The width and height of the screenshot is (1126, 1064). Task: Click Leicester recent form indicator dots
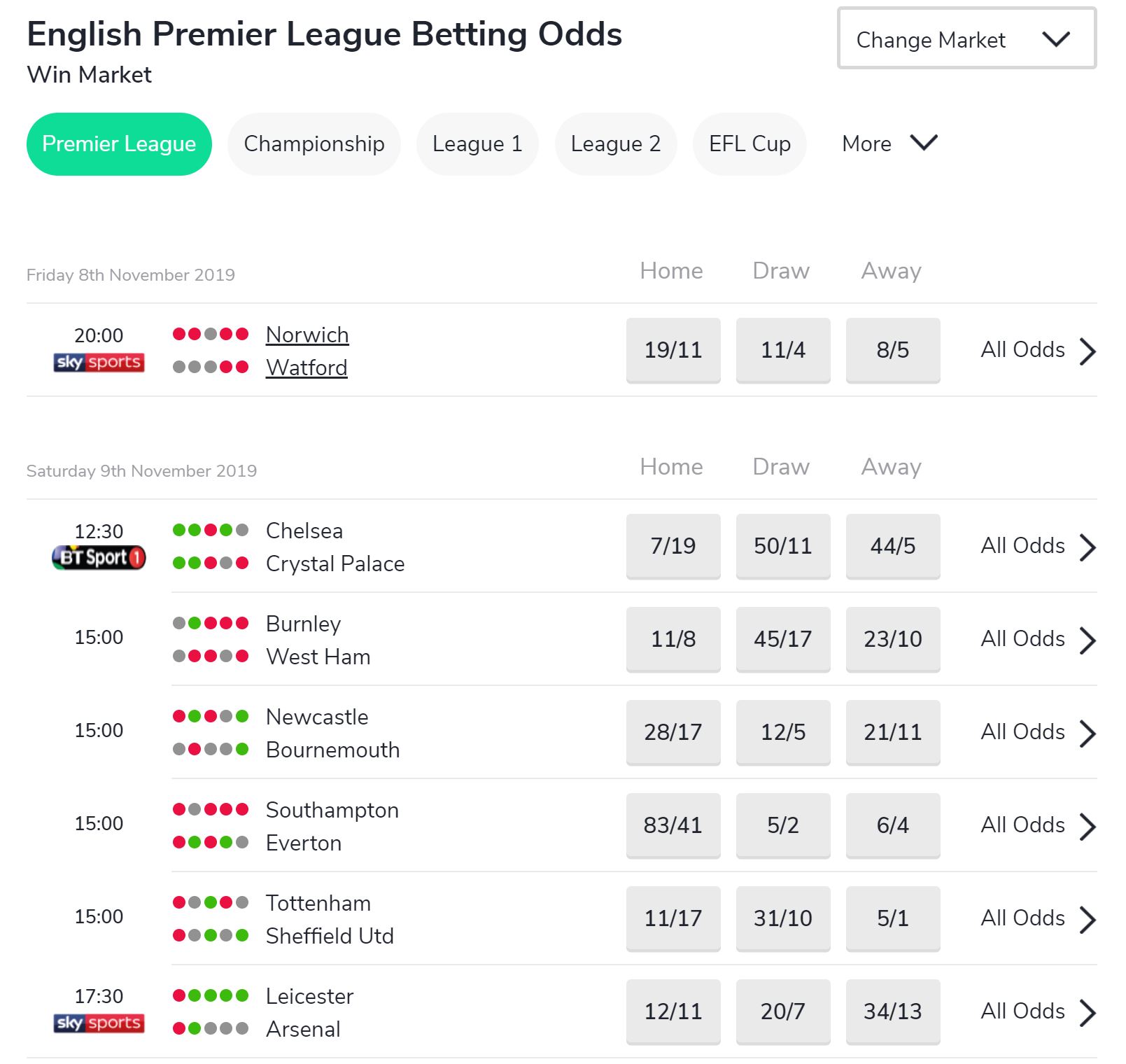[210, 995]
